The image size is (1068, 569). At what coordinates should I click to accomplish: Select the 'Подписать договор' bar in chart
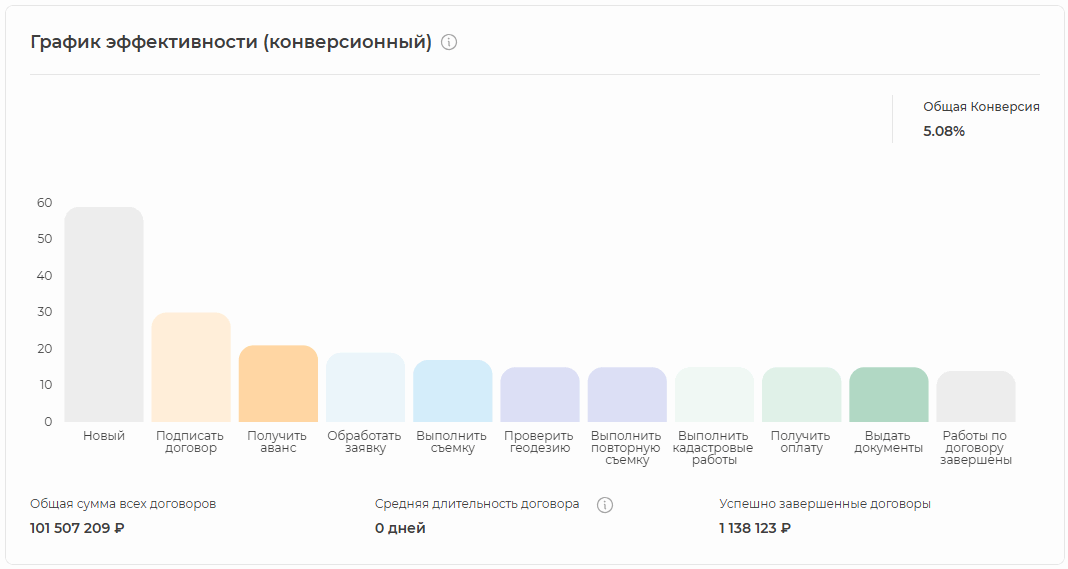coord(191,367)
